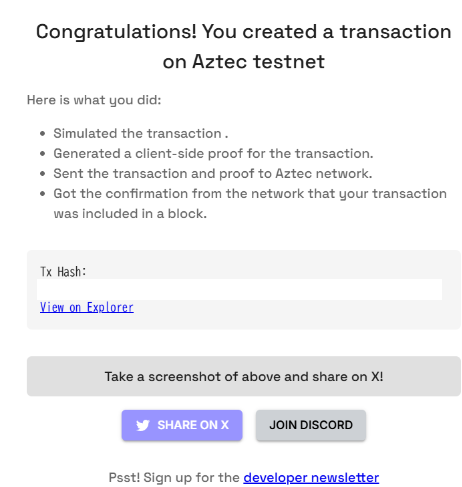Click the Twitter bird icon
The width and height of the screenshot is (462, 487).
143,425
